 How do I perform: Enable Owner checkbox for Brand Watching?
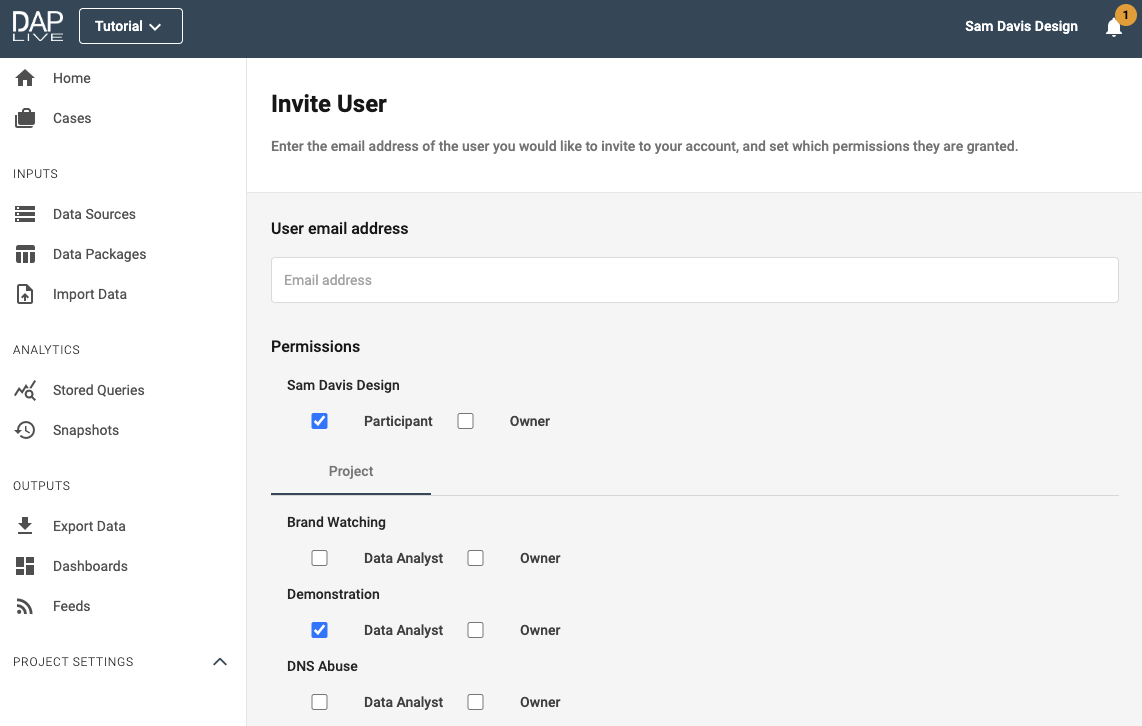tap(475, 558)
